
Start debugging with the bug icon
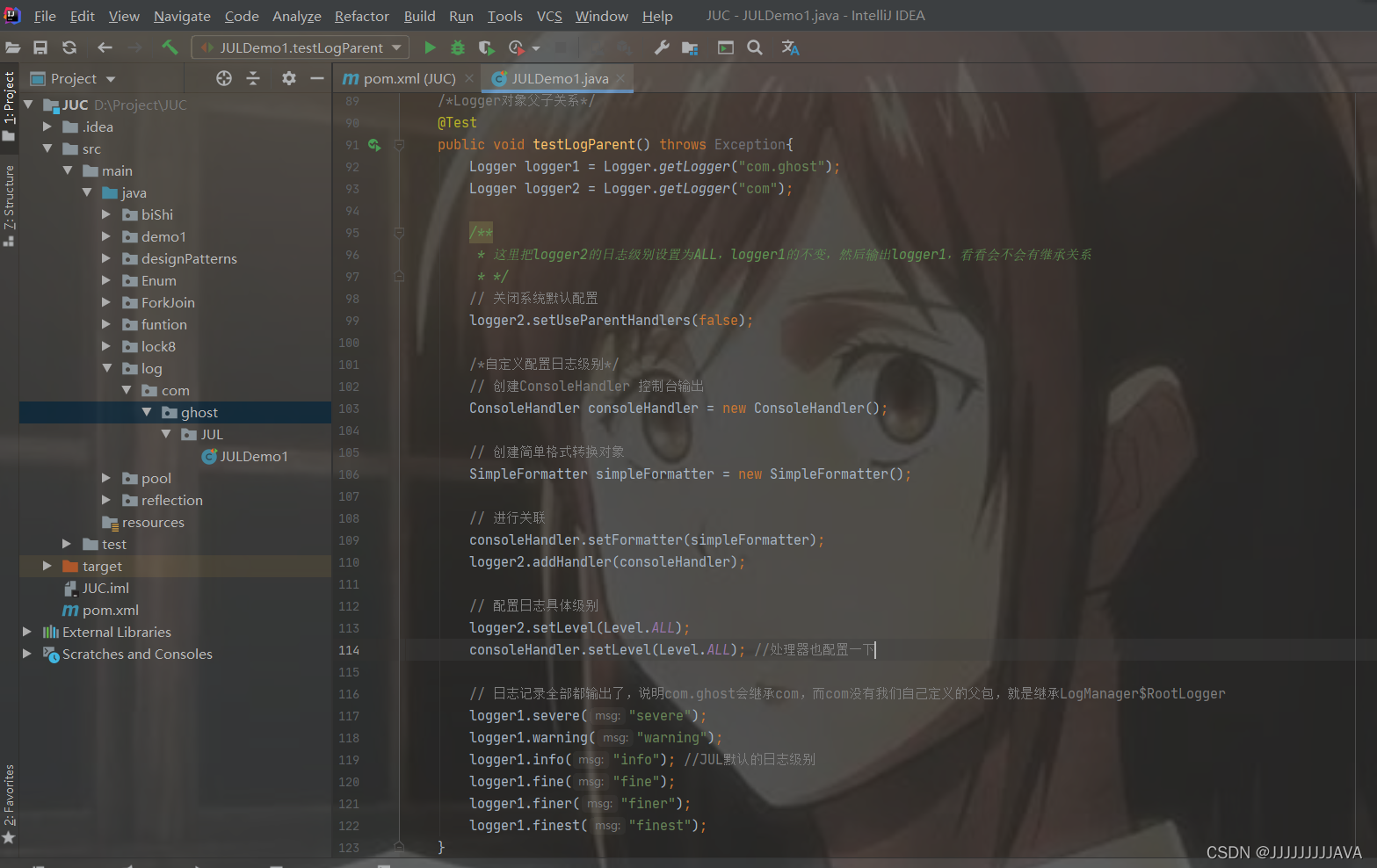tap(458, 47)
